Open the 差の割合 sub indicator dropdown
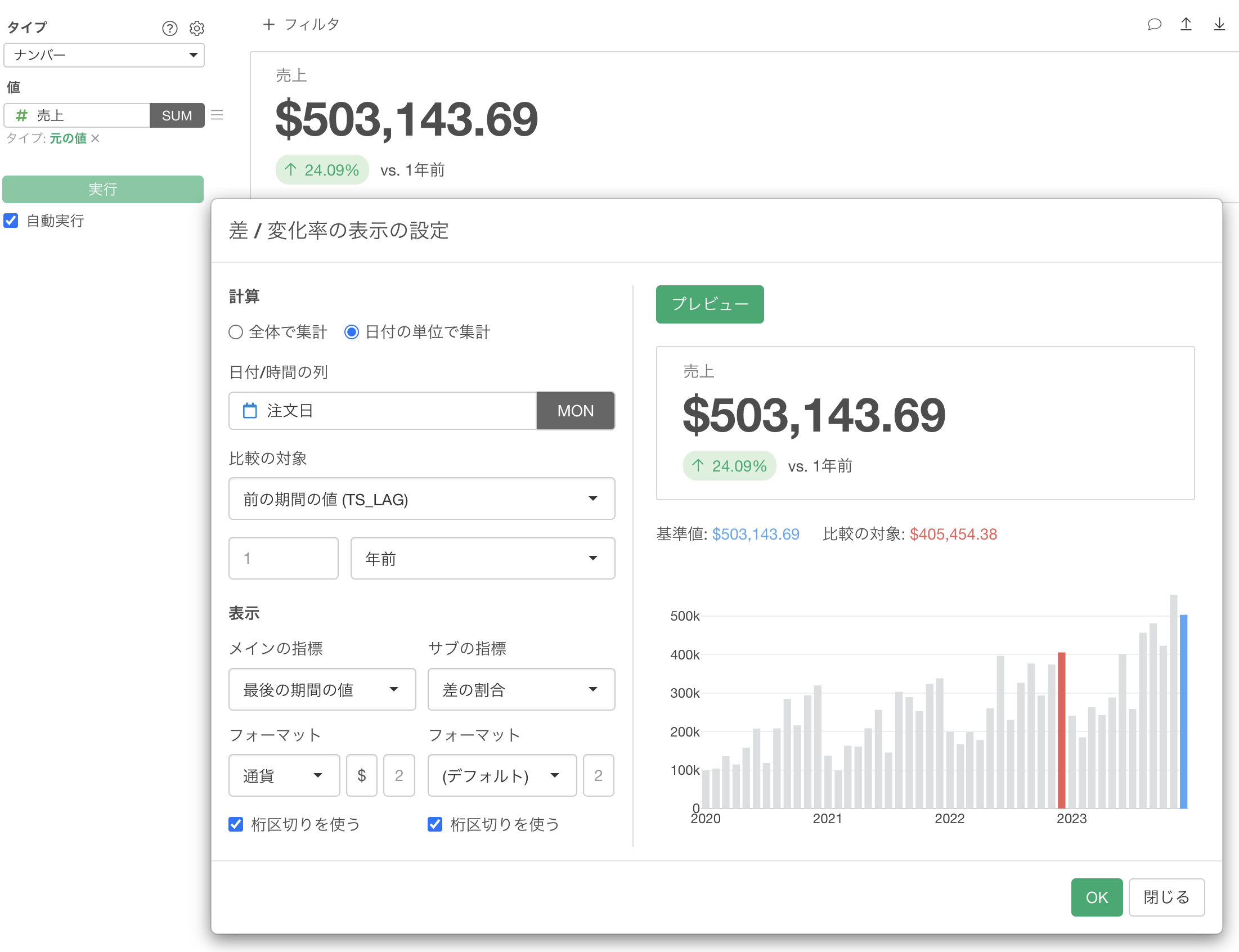This screenshot has width=1239, height=952. coord(520,690)
